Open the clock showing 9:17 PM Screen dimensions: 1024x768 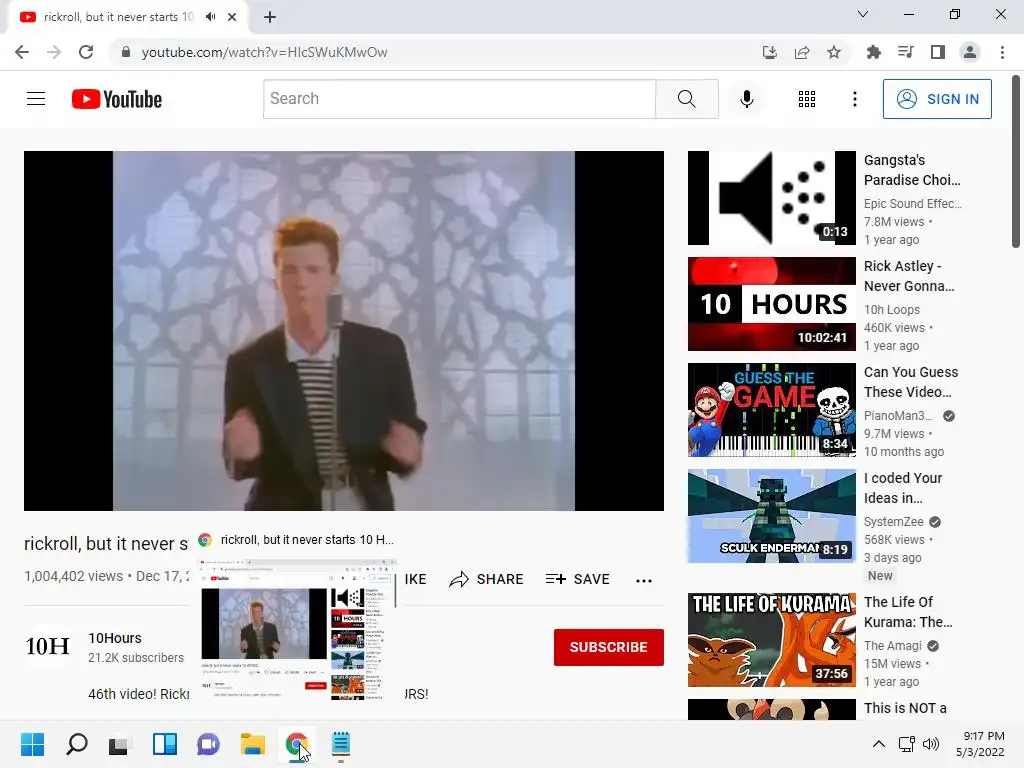point(980,744)
